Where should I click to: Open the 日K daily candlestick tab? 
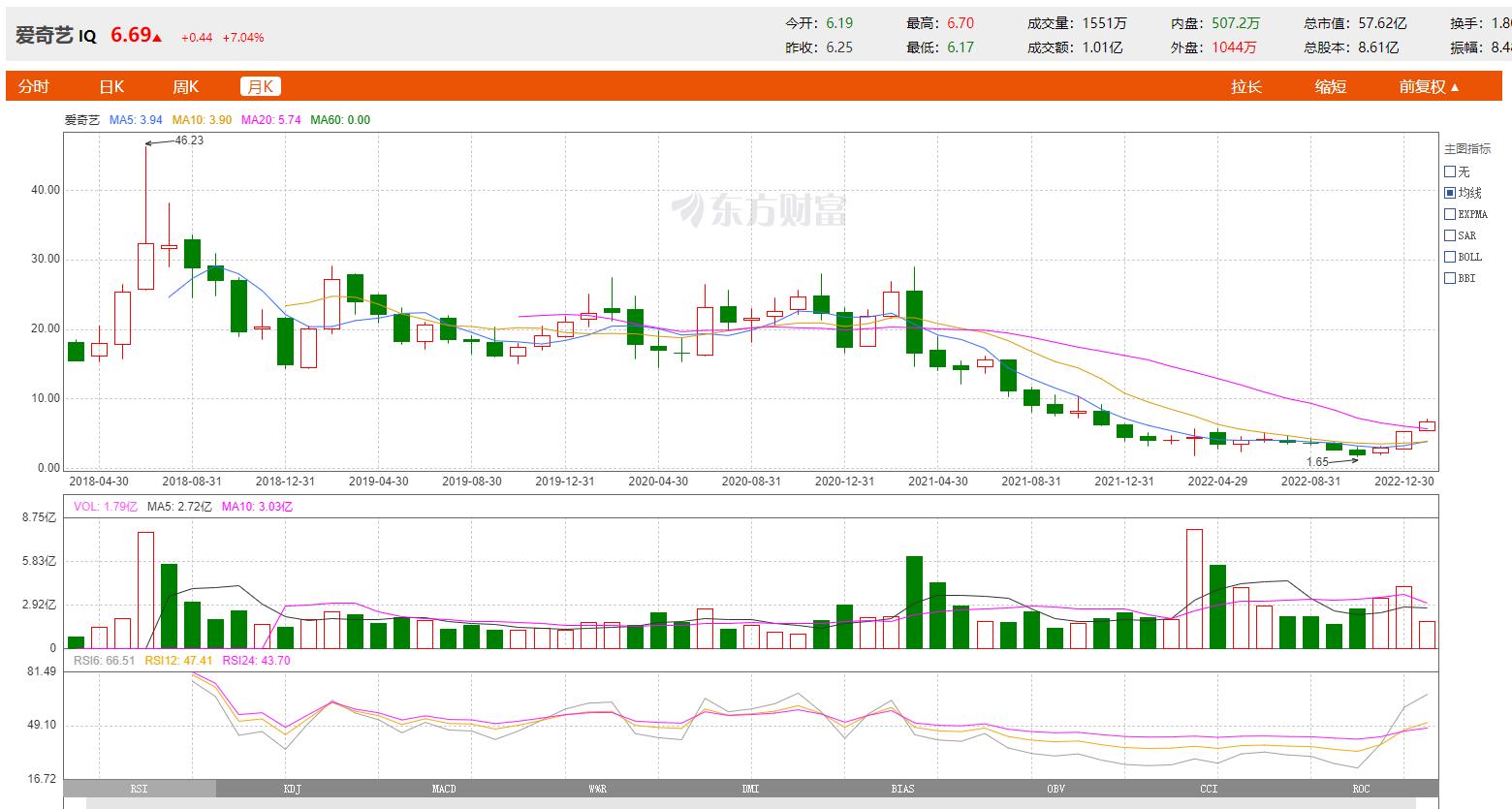(111, 86)
